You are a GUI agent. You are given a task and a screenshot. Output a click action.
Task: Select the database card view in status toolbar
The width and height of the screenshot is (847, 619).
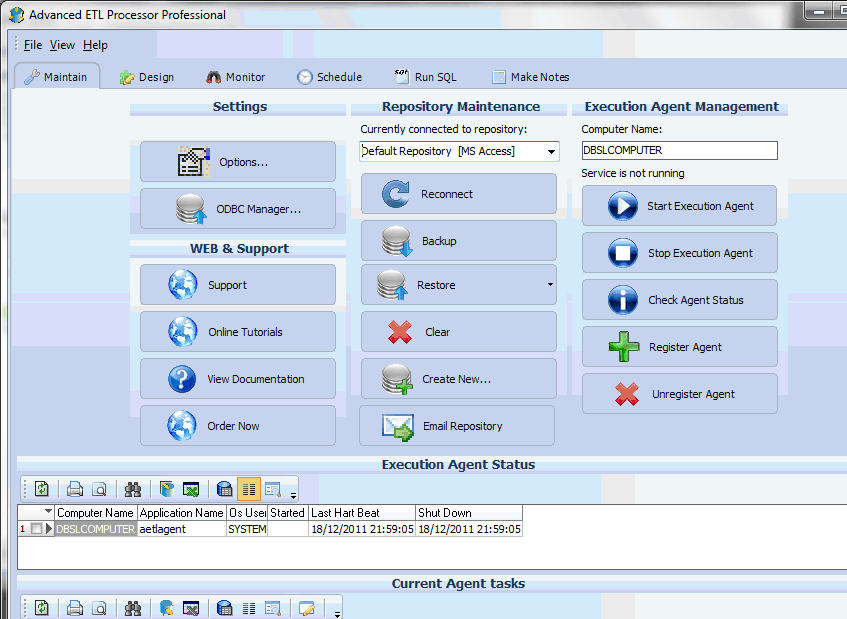click(x=224, y=488)
